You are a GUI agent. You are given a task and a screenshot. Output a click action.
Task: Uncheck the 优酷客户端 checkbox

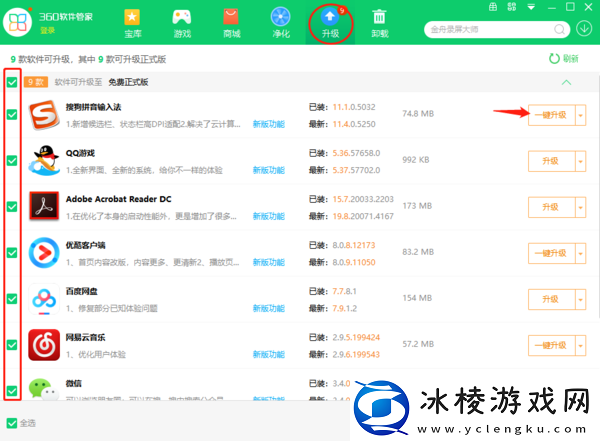coord(12,253)
